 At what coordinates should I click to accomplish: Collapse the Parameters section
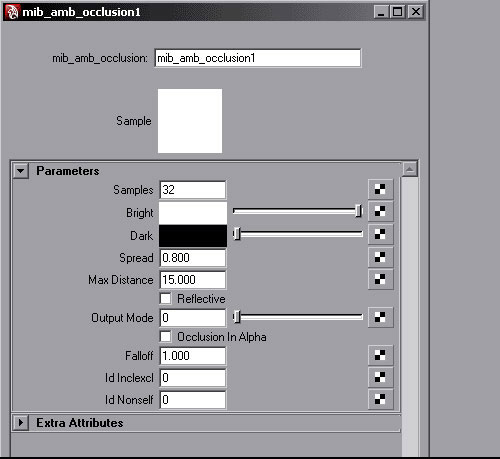[21, 171]
